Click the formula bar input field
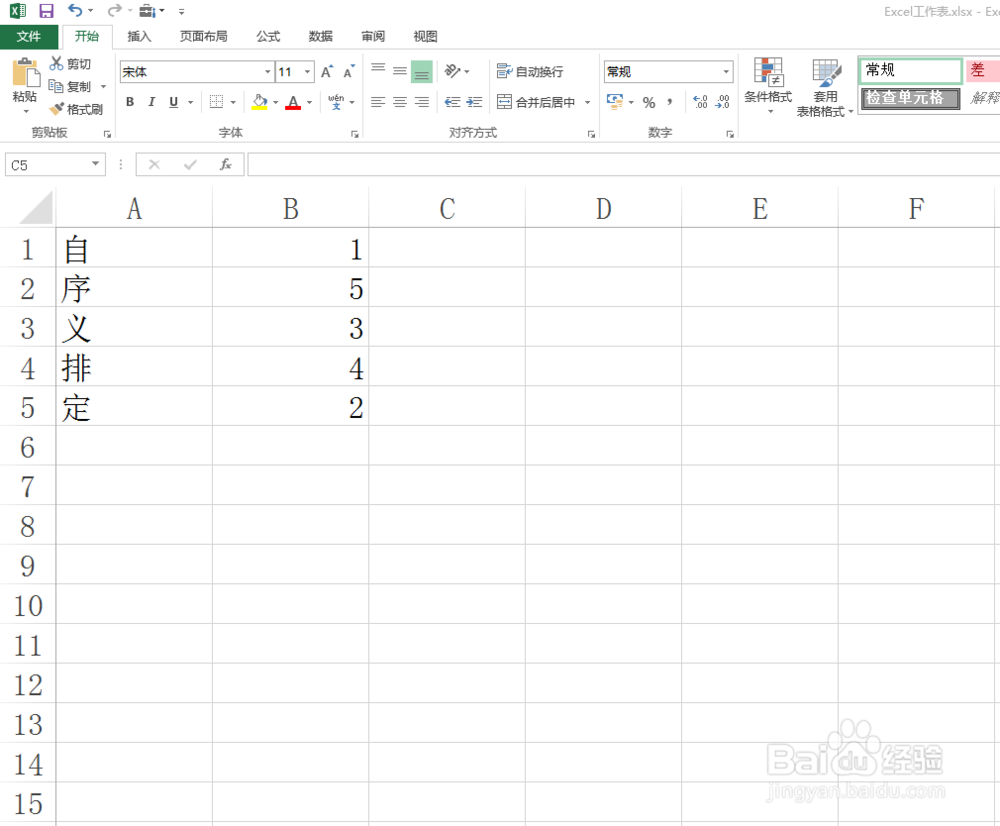Viewport: 1000px width, 826px height. (623, 165)
